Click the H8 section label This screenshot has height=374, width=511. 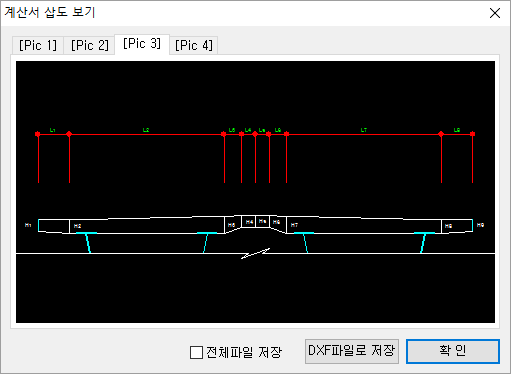[x=448, y=226]
